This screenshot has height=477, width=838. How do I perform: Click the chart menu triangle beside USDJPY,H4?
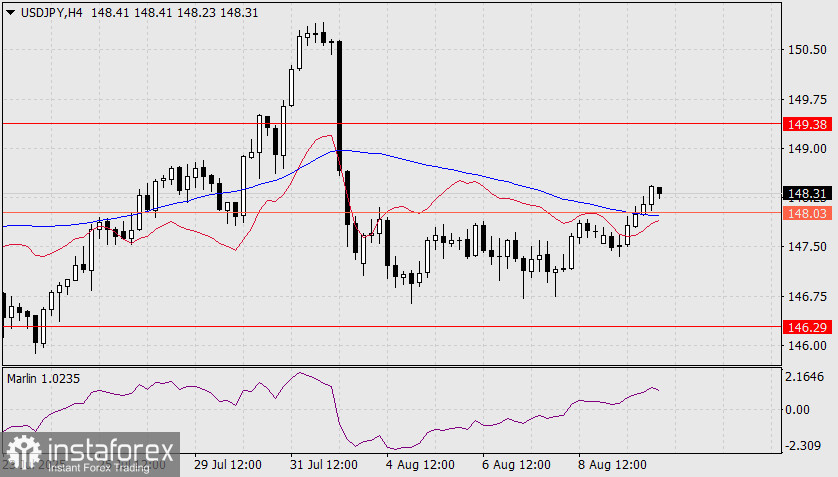click(11, 12)
